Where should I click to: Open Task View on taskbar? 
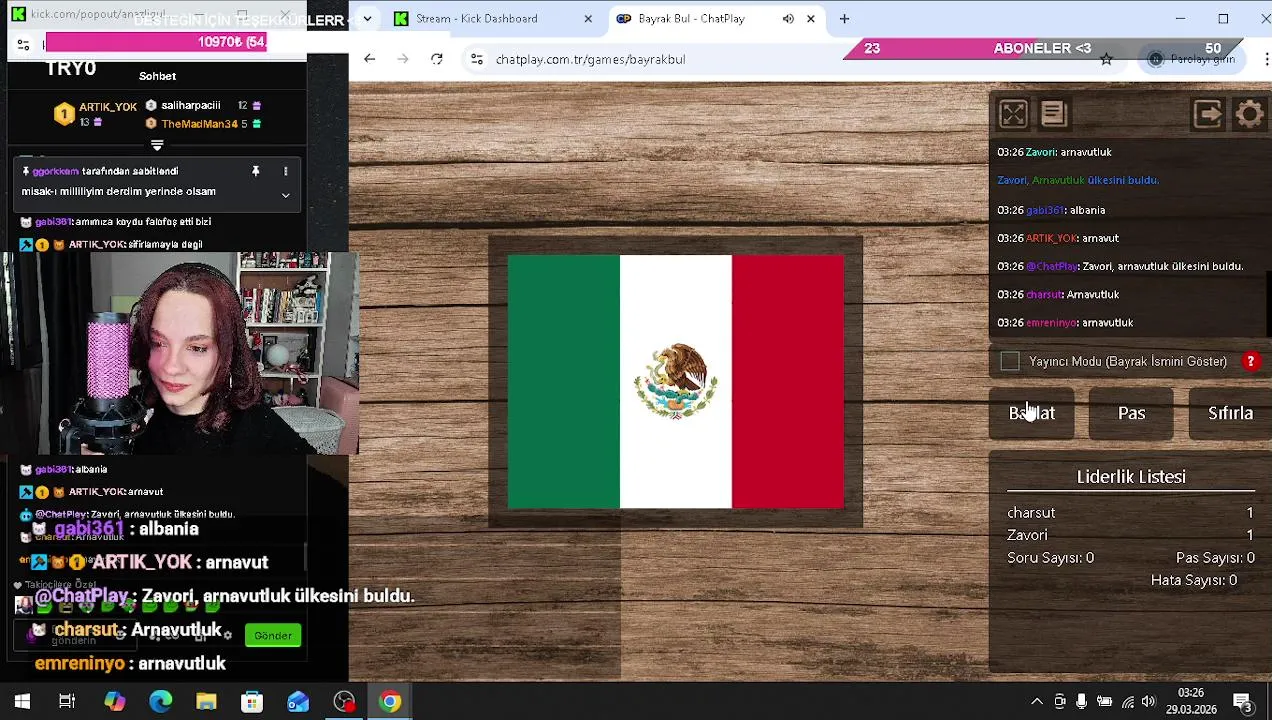pos(67,702)
